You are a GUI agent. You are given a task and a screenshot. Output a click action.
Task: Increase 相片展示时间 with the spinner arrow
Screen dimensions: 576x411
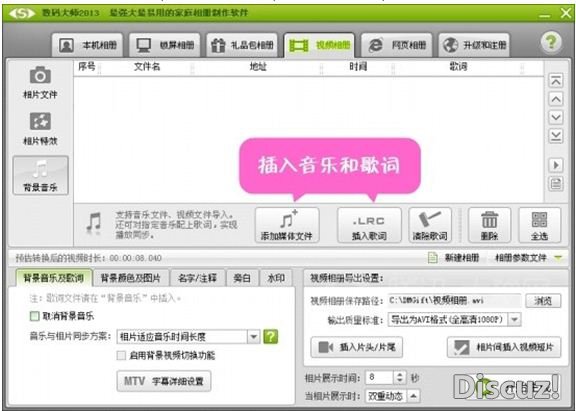pos(400,374)
